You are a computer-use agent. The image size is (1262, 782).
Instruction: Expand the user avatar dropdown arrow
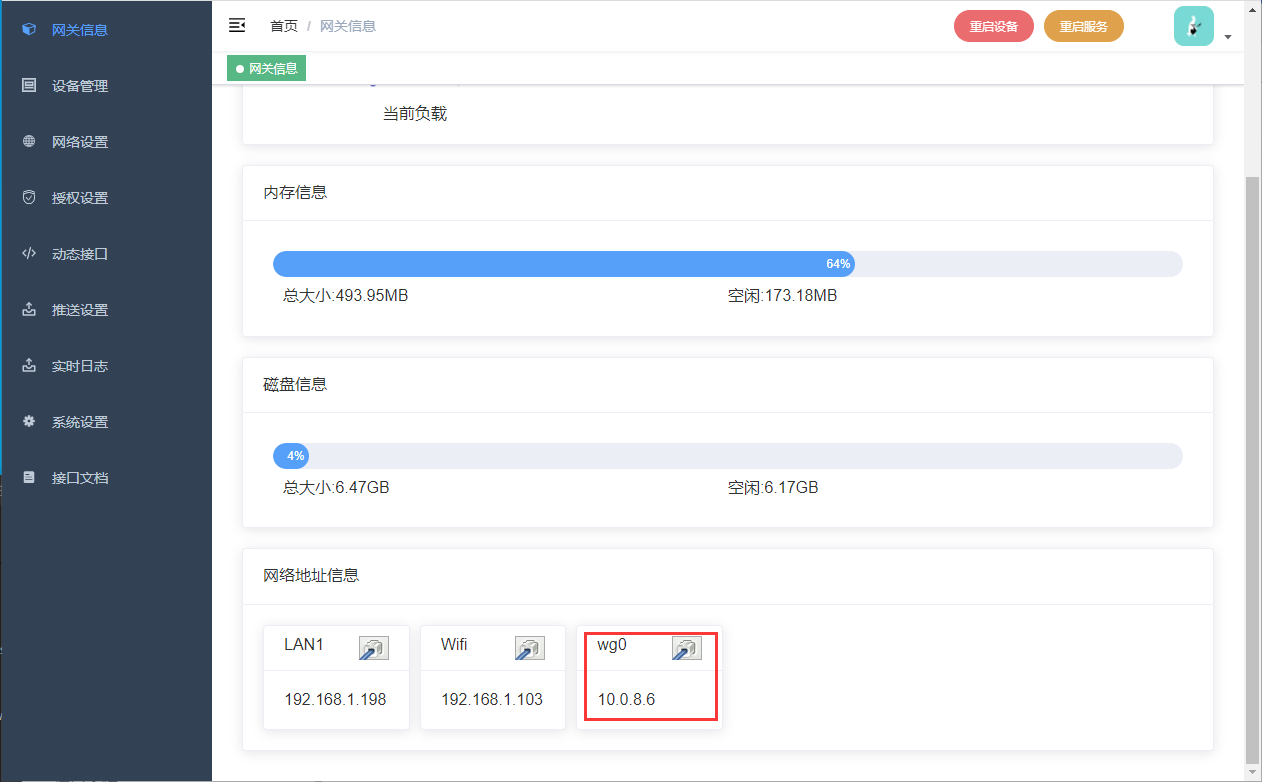pos(1227,37)
